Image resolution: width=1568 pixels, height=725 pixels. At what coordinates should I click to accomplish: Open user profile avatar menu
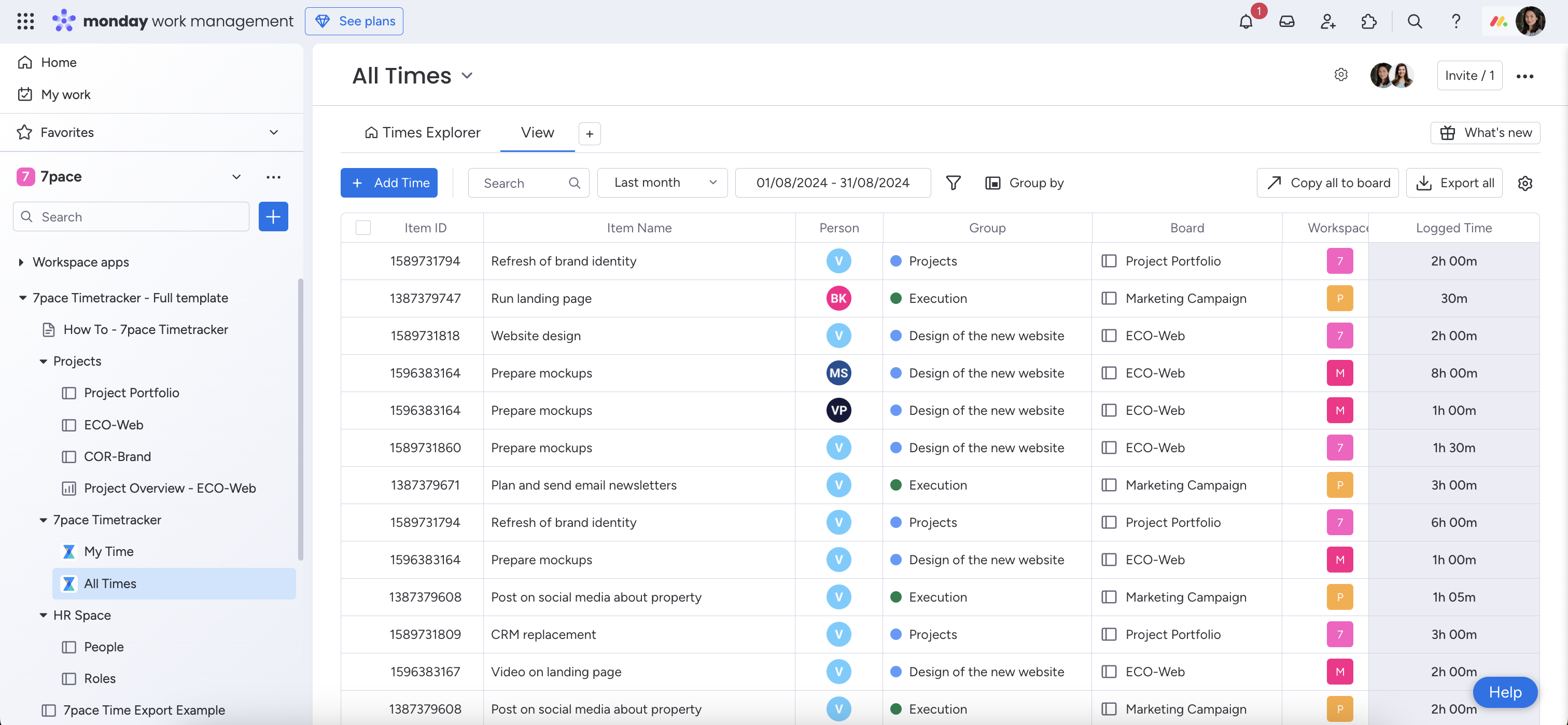pos(1530,21)
